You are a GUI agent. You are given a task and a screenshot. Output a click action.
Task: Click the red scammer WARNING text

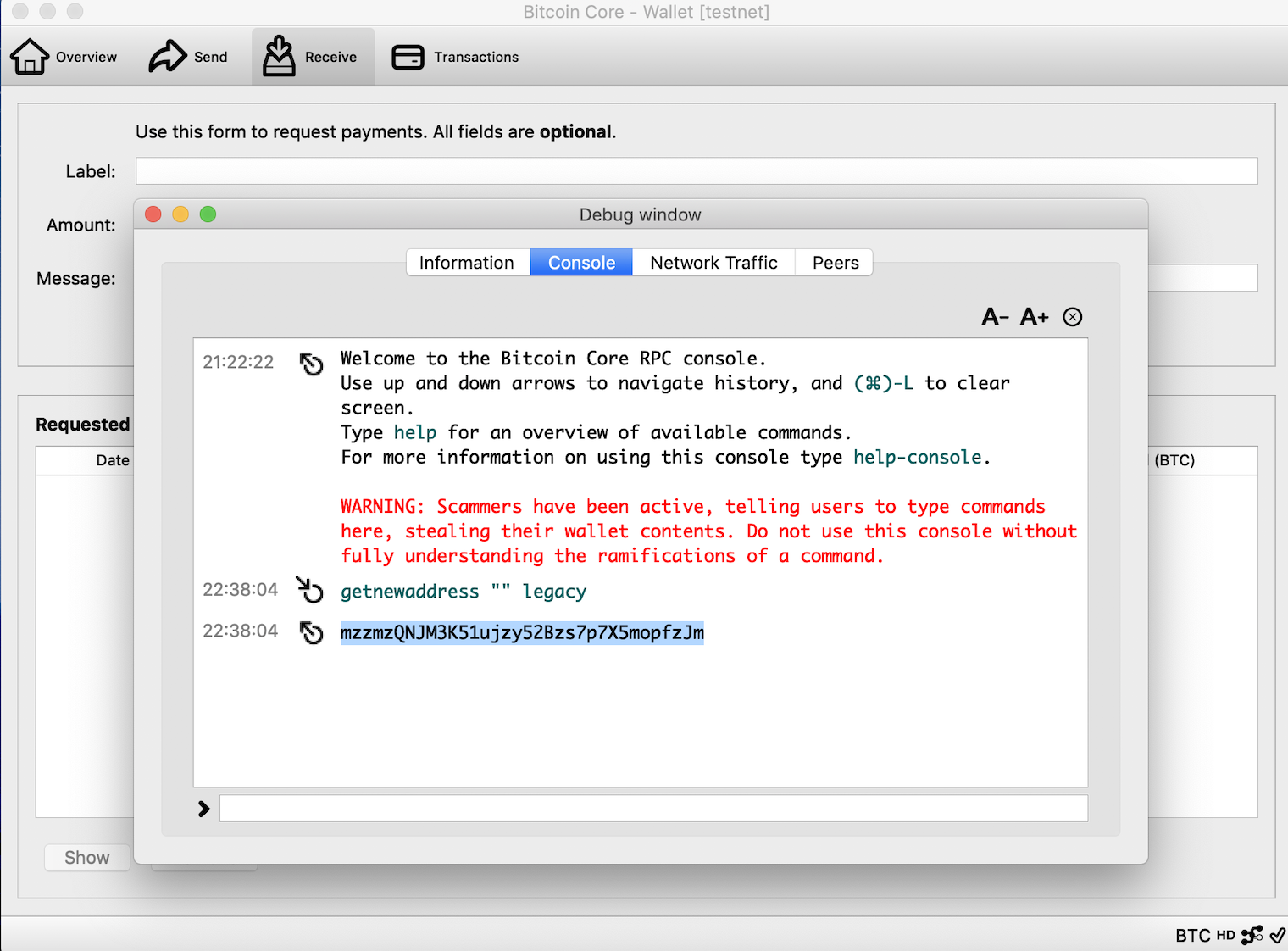708,531
